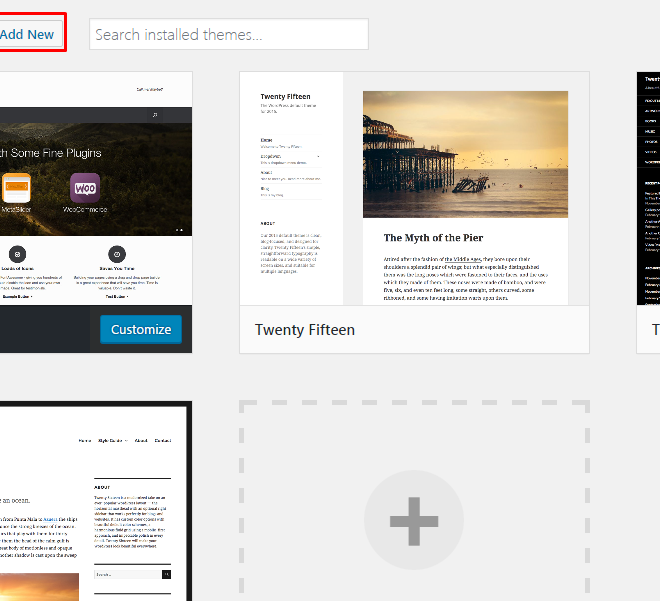Click the plus icon to add theme
Image resolution: width=660 pixels, height=601 pixels.
pos(414,521)
